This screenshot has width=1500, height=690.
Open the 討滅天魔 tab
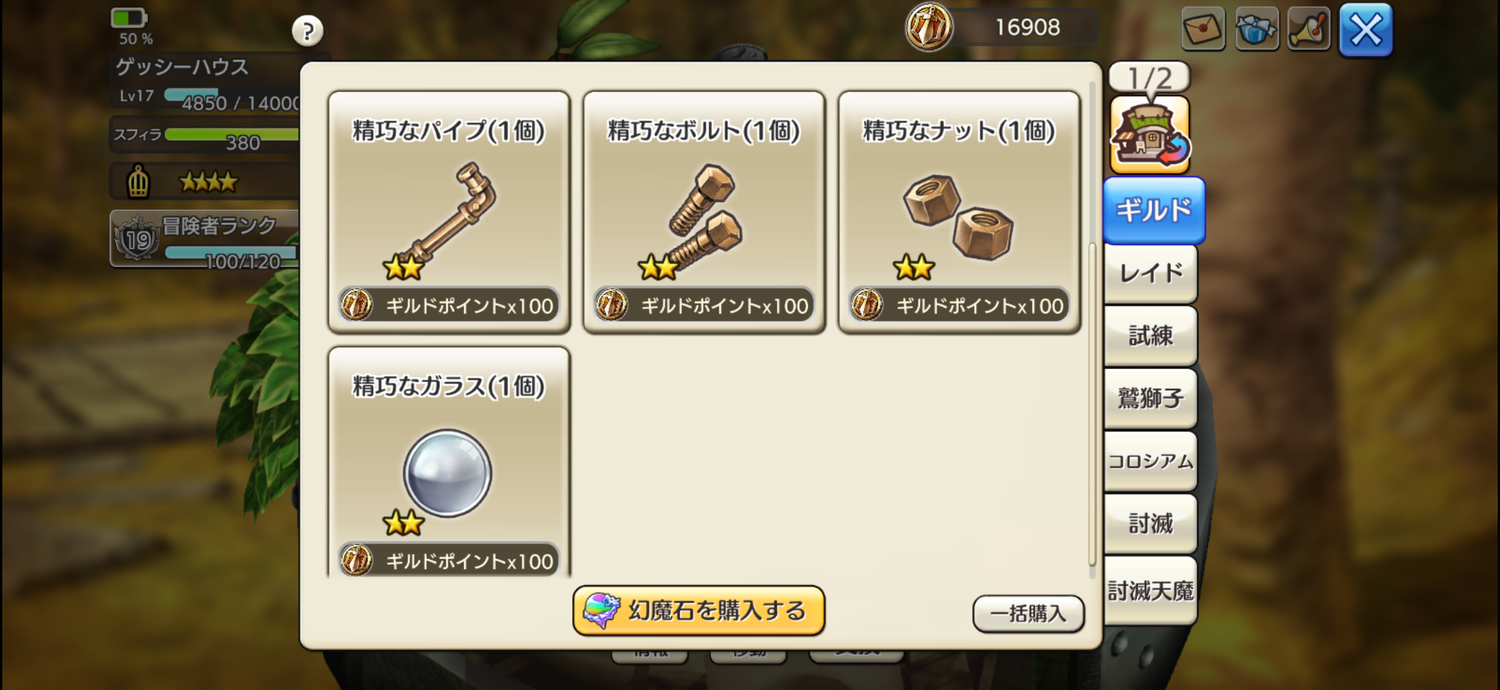1150,590
